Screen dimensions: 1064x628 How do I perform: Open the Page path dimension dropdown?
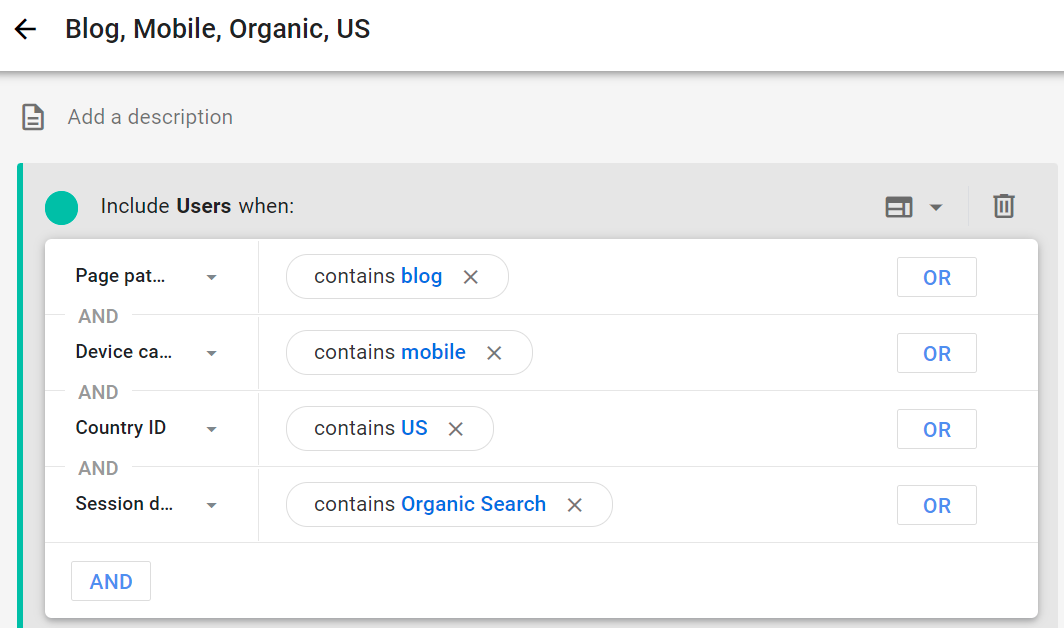(211, 277)
